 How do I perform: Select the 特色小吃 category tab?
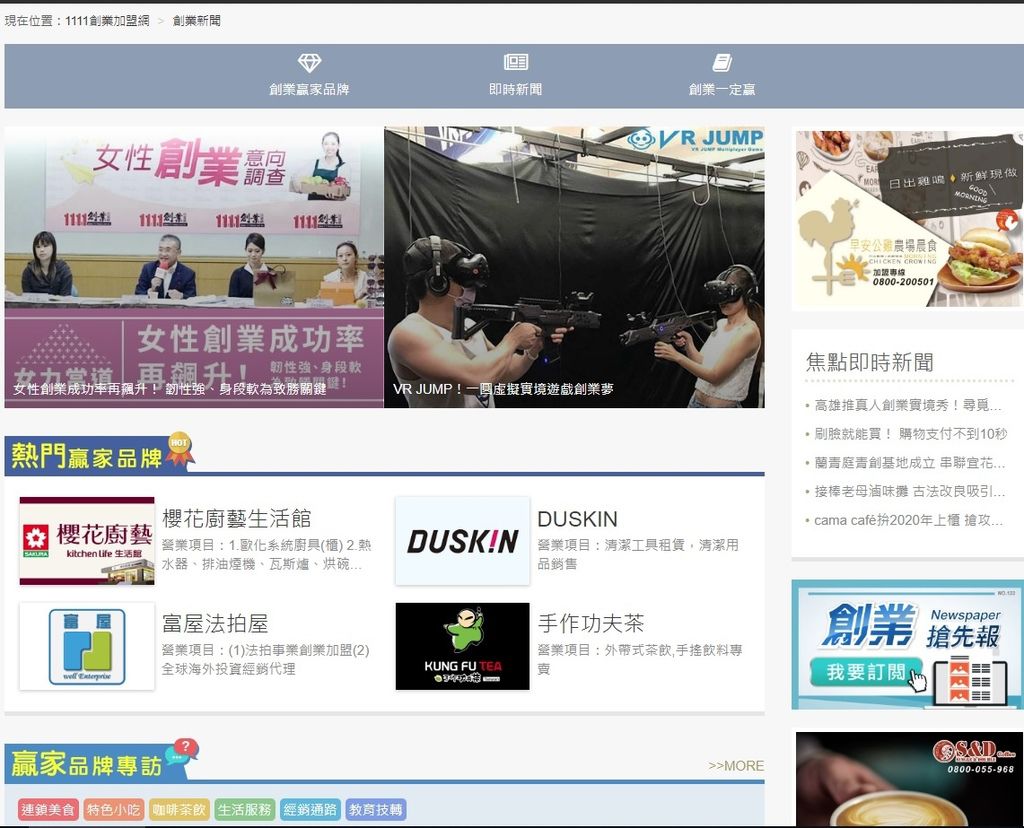tap(113, 810)
